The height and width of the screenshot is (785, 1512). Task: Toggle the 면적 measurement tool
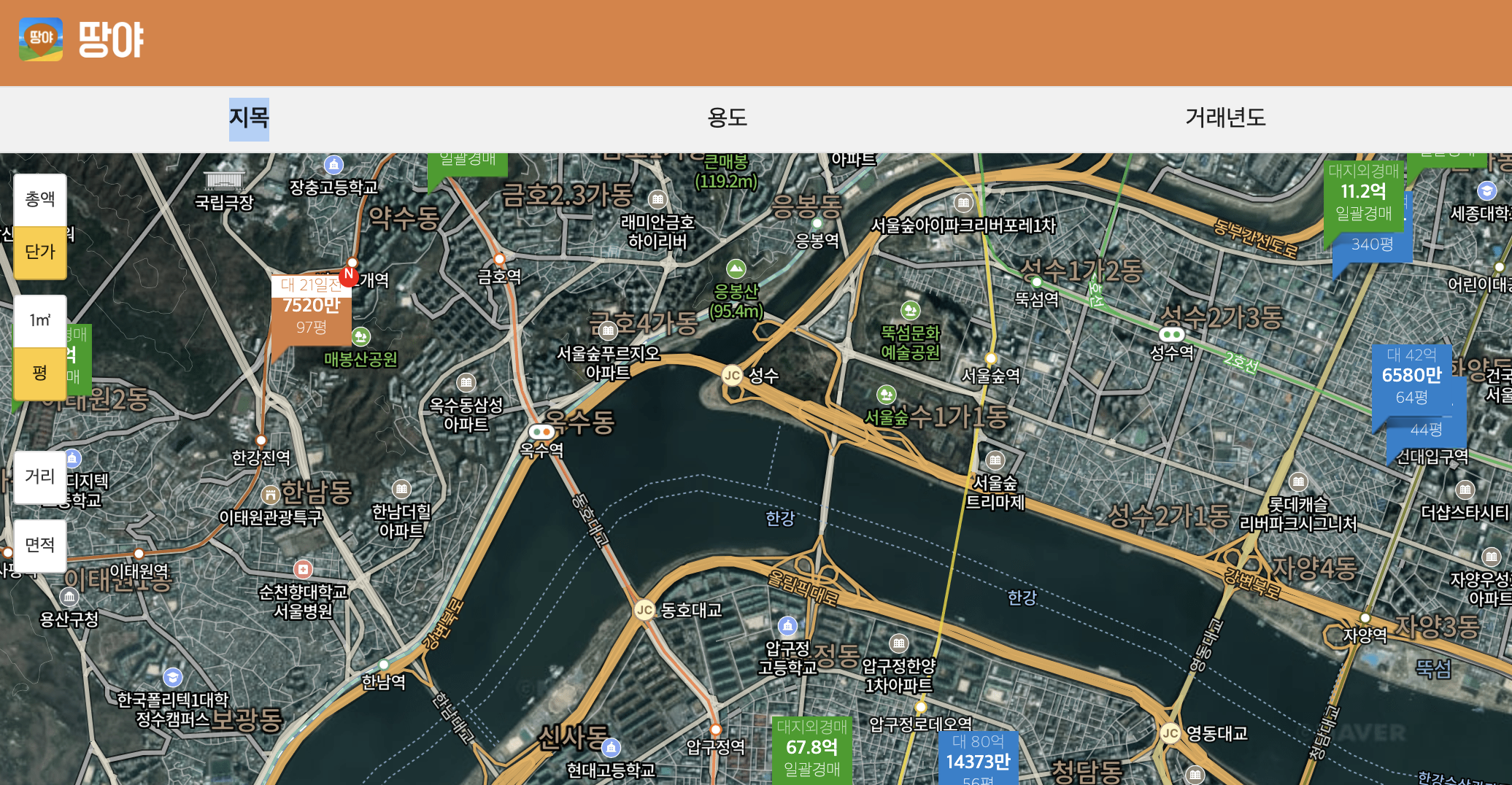[40, 546]
